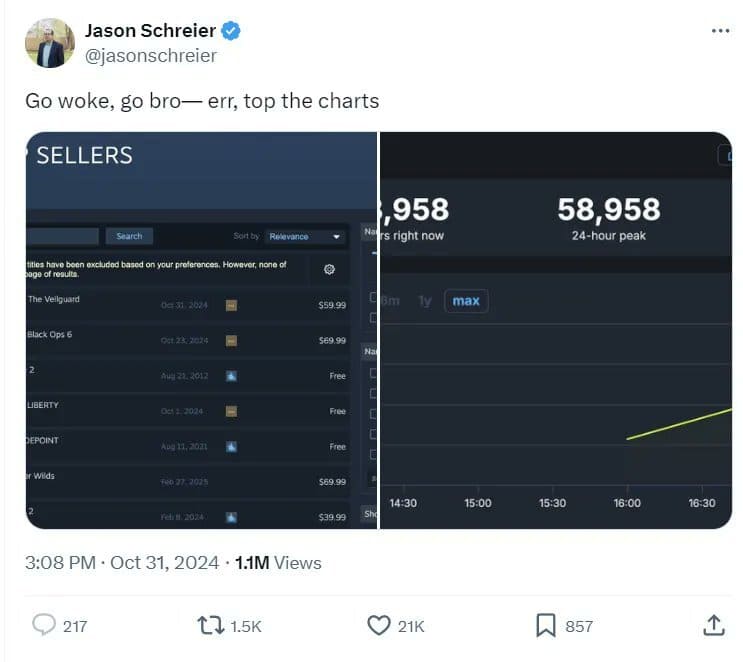This screenshot has width=743, height=662.
Task: Click the reply speech bubble icon
Action: click(x=44, y=625)
